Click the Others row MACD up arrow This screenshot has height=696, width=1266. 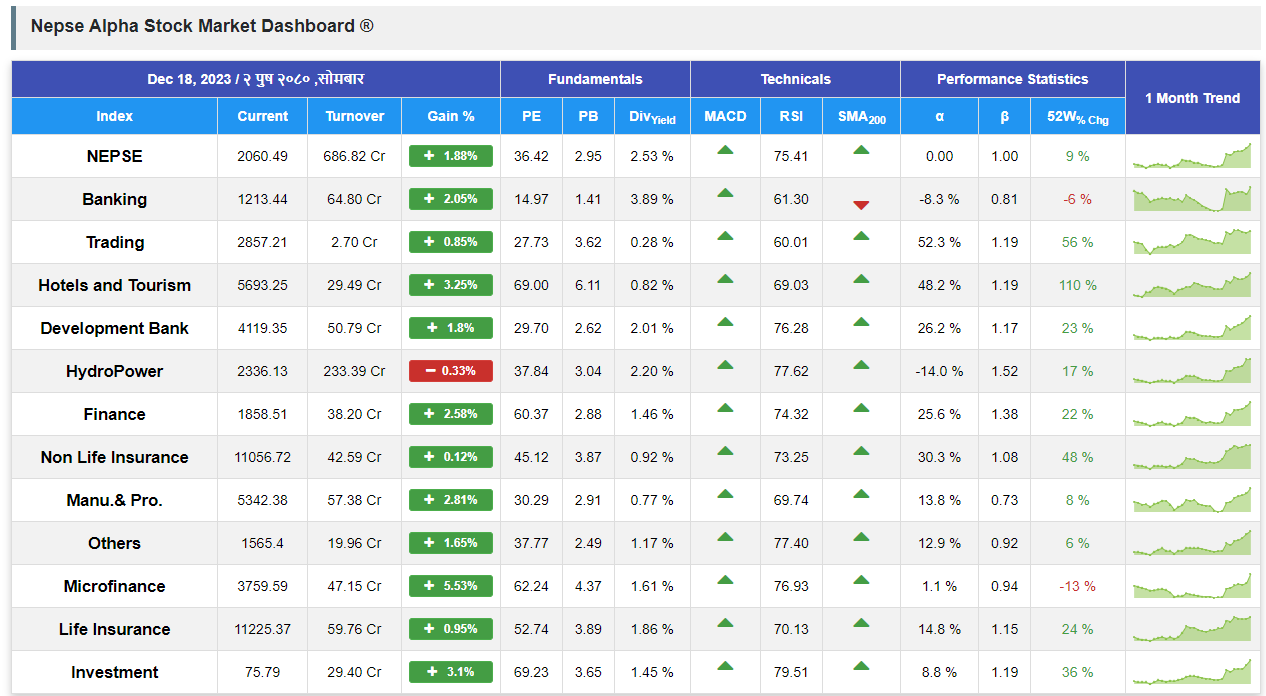(x=725, y=537)
